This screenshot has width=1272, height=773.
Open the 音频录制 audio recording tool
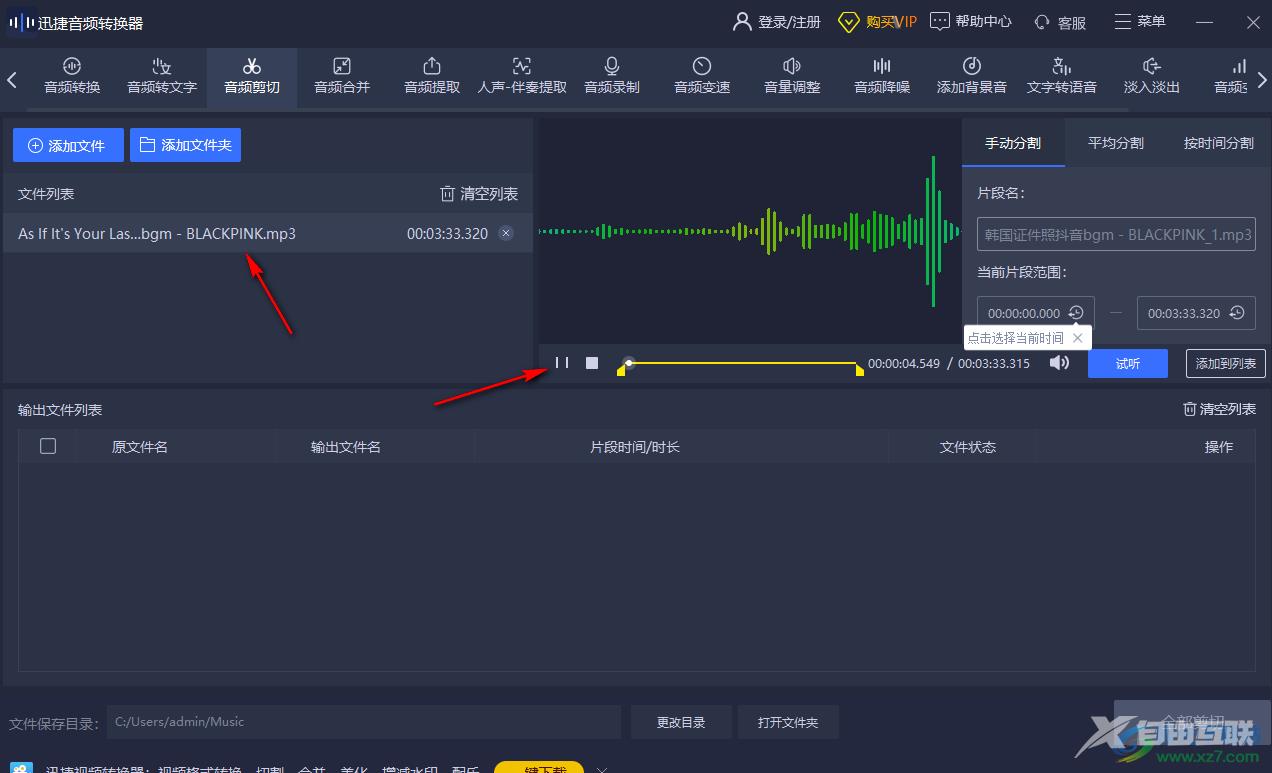click(612, 77)
